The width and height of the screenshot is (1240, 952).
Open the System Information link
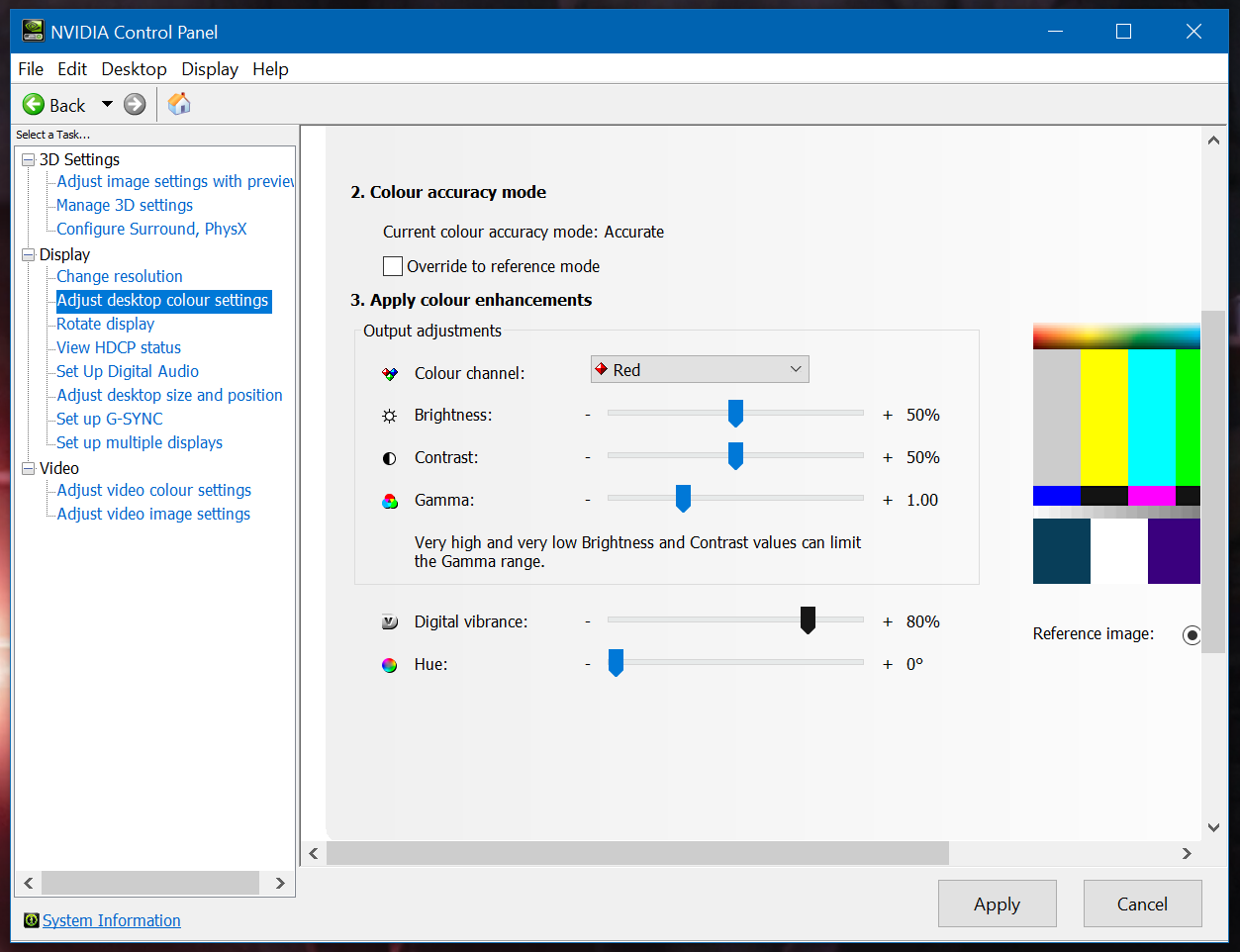click(111, 920)
